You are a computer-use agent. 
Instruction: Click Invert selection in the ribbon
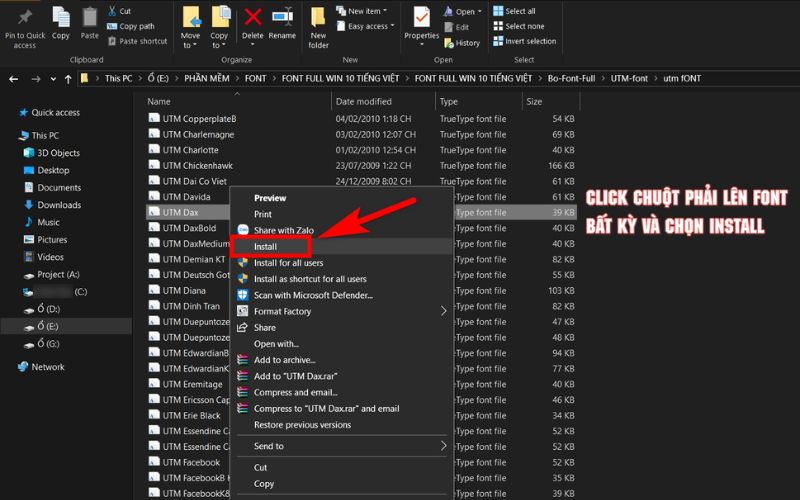[x=525, y=41]
